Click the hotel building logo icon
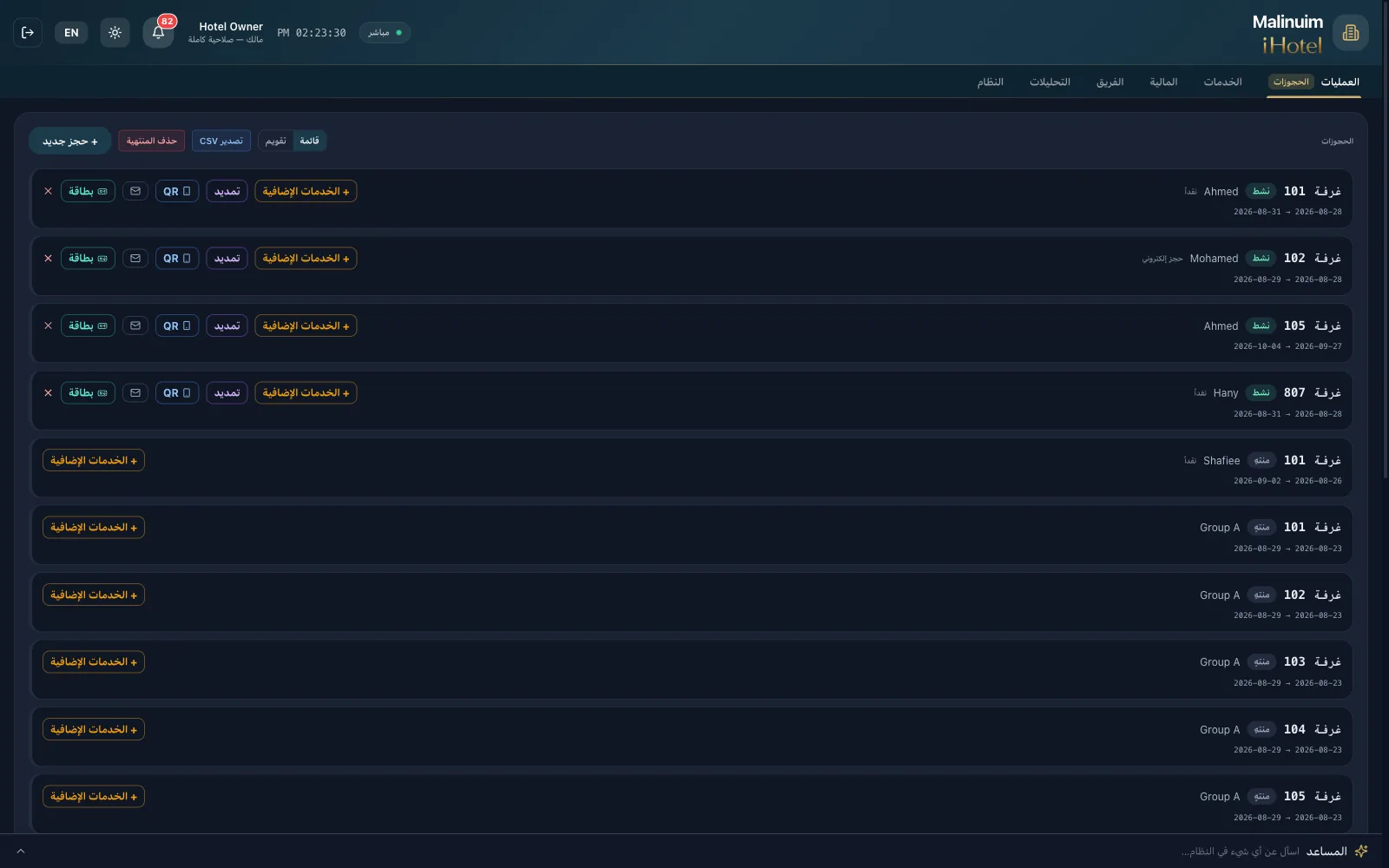The width and height of the screenshot is (1389, 868). (1350, 33)
